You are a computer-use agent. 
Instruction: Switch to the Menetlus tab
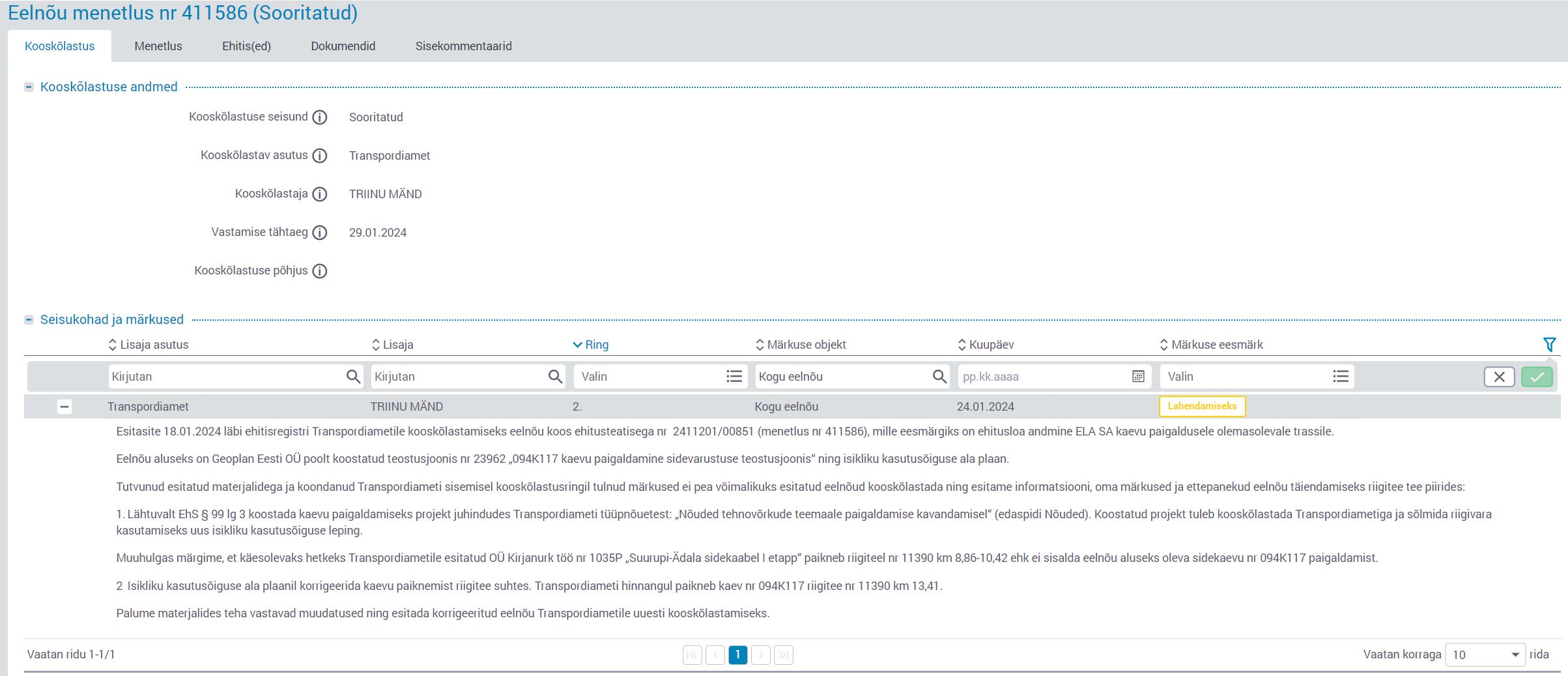tap(158, 46)
